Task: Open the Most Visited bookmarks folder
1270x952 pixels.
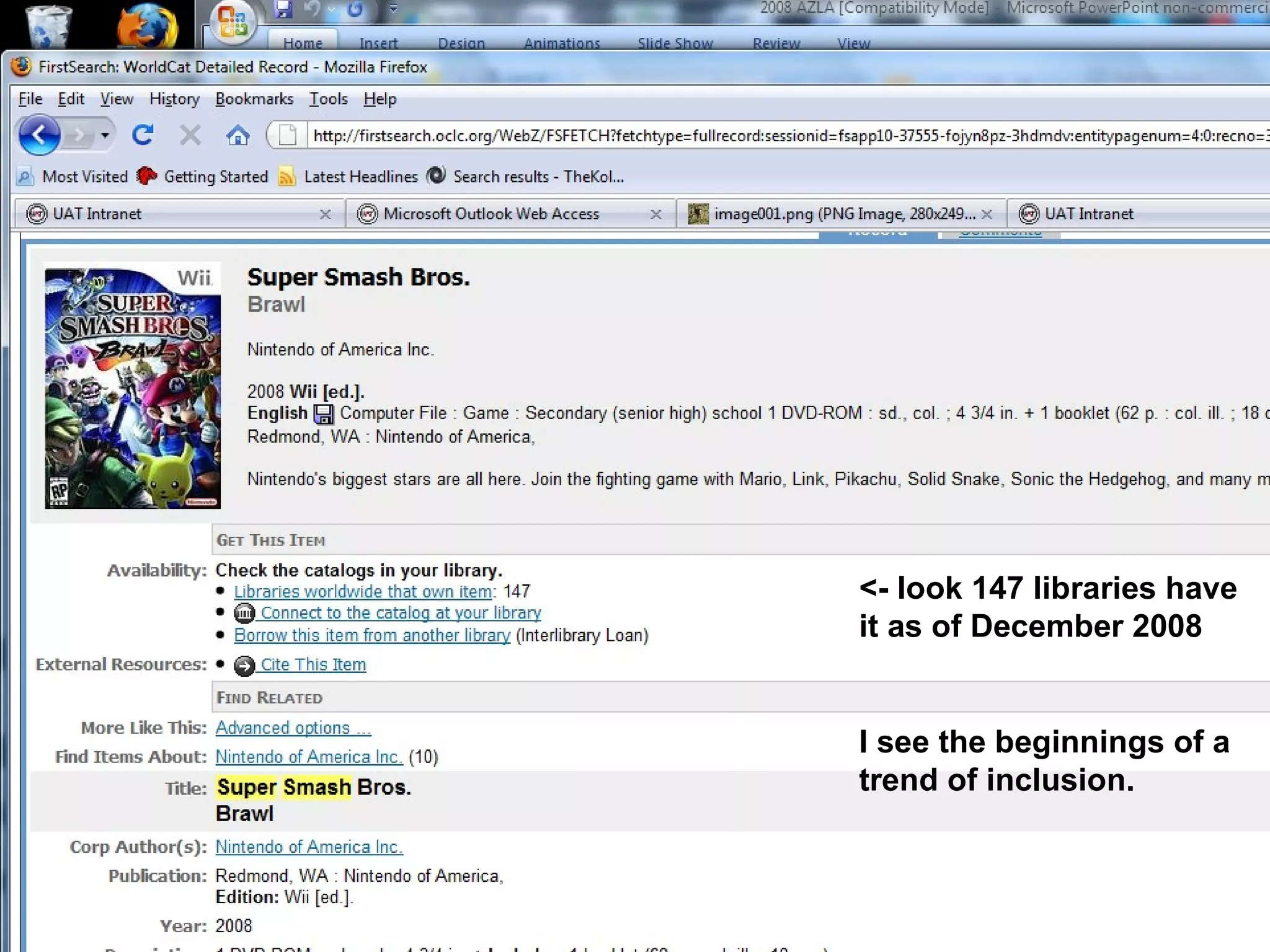Action: pyautogui.click(x=72, y=177)
